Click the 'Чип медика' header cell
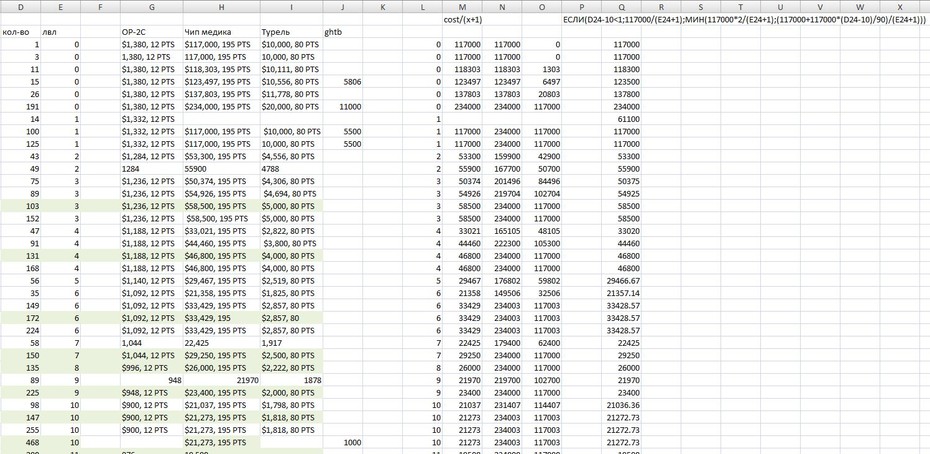Viewport: 930px width, 454px height. [x=221, y=32]
